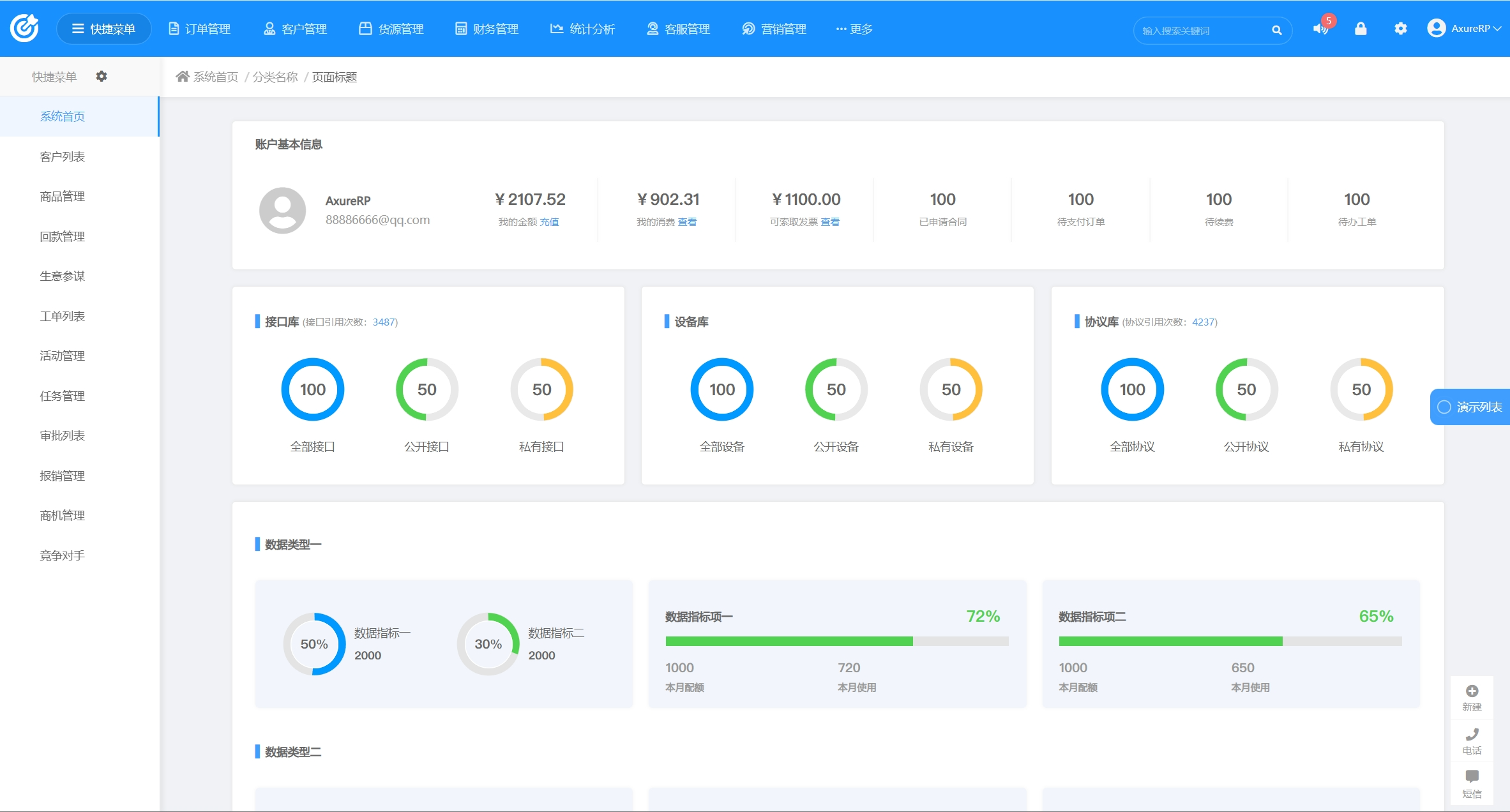This screenshot has width=1510, height=812.
Task: Open 财务管理 in top navigation
Action: 487,29
